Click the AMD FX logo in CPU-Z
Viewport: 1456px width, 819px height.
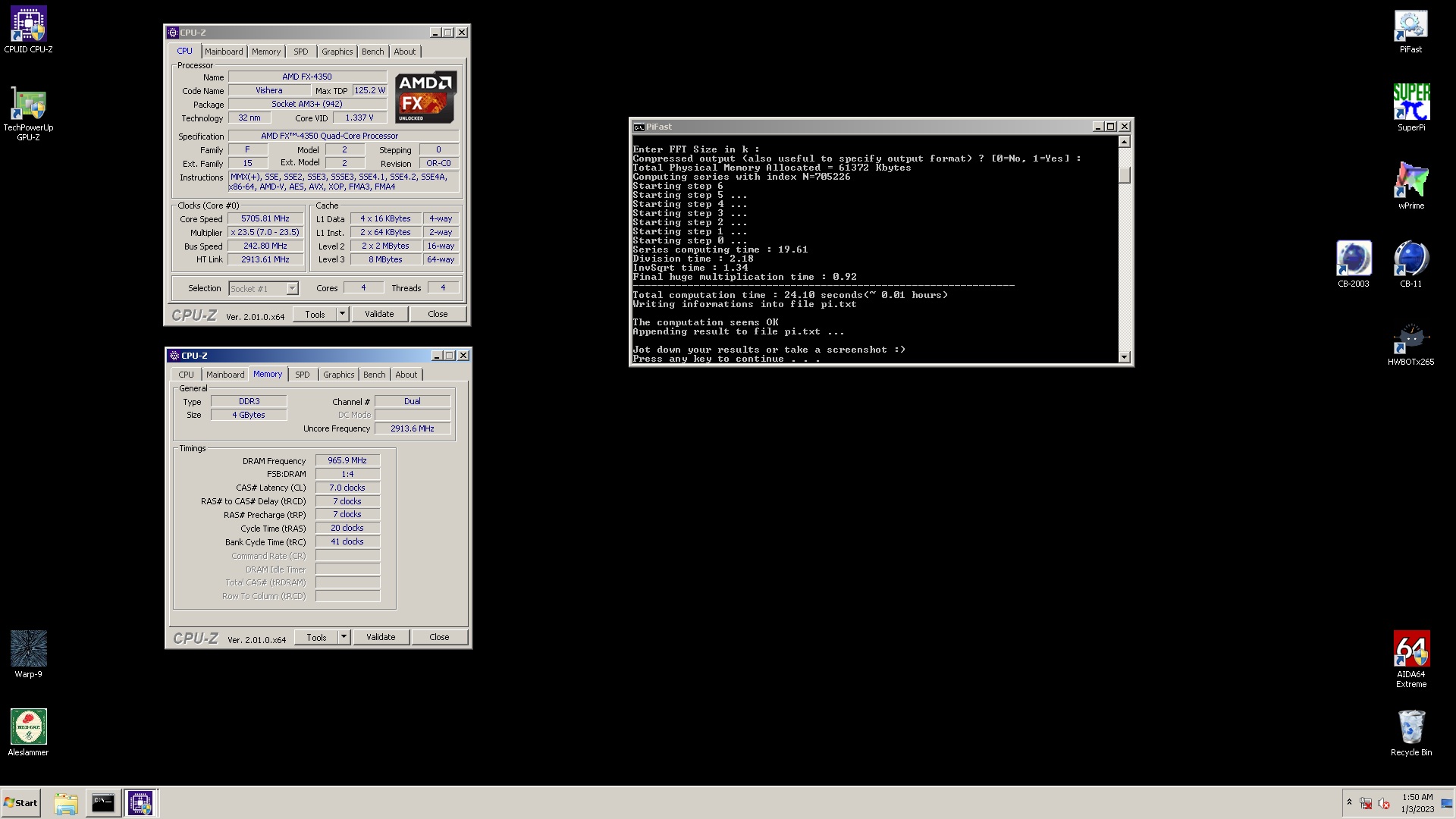pos(425,97)
